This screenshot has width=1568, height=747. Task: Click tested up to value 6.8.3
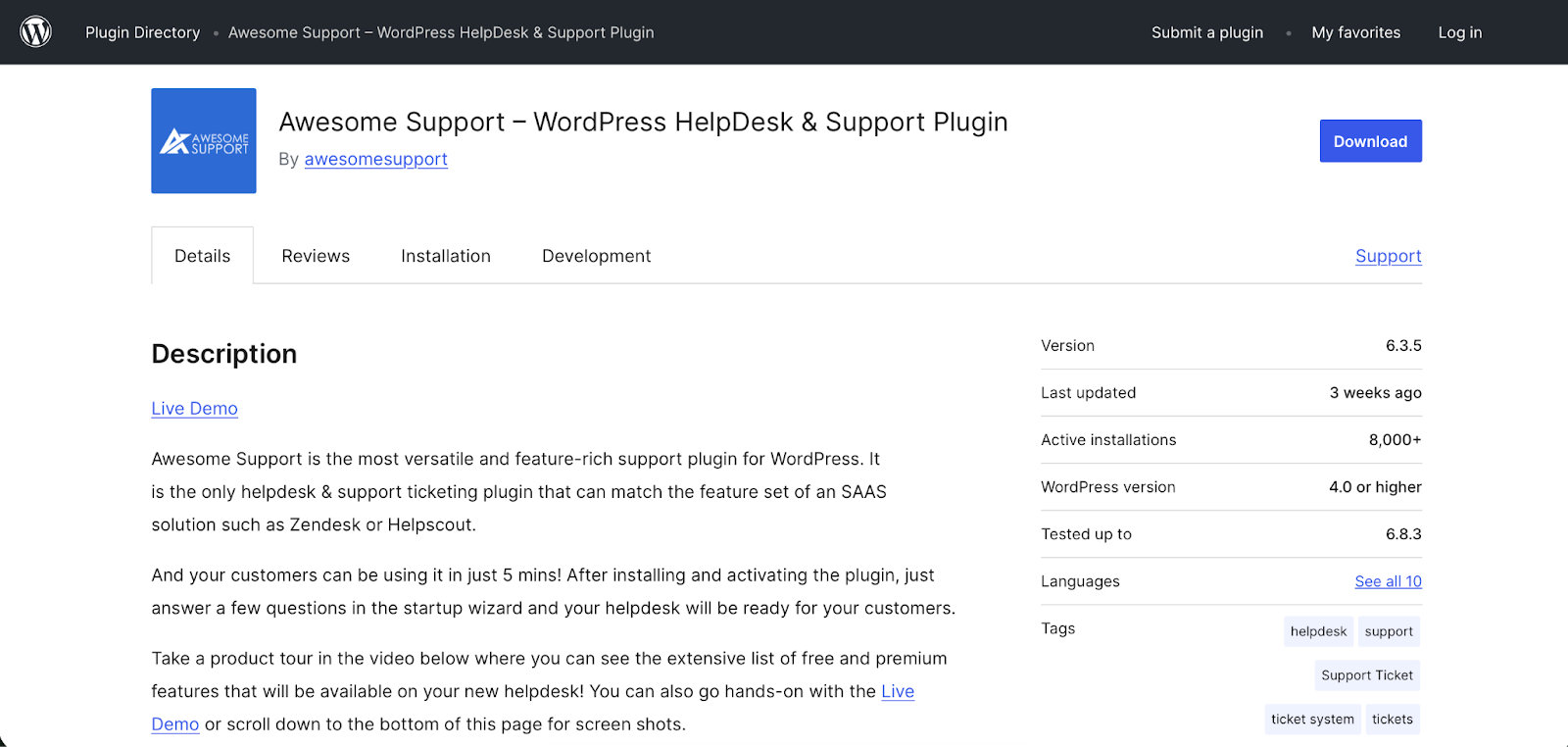click(x=1403, y=534)
